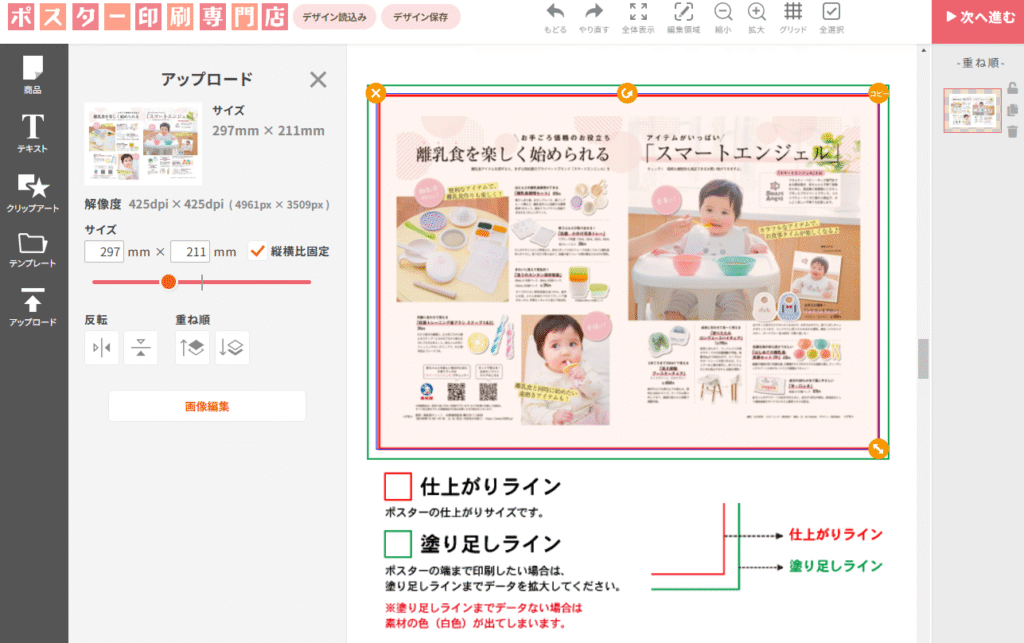
Task: Select the layer thumbnail in 重ね順 panel
Action: pos(972,110)
